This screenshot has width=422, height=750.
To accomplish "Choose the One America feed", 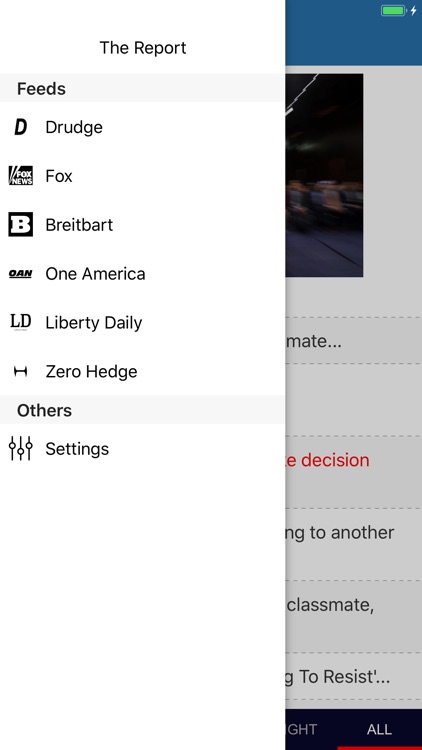I will coord(143,274).
